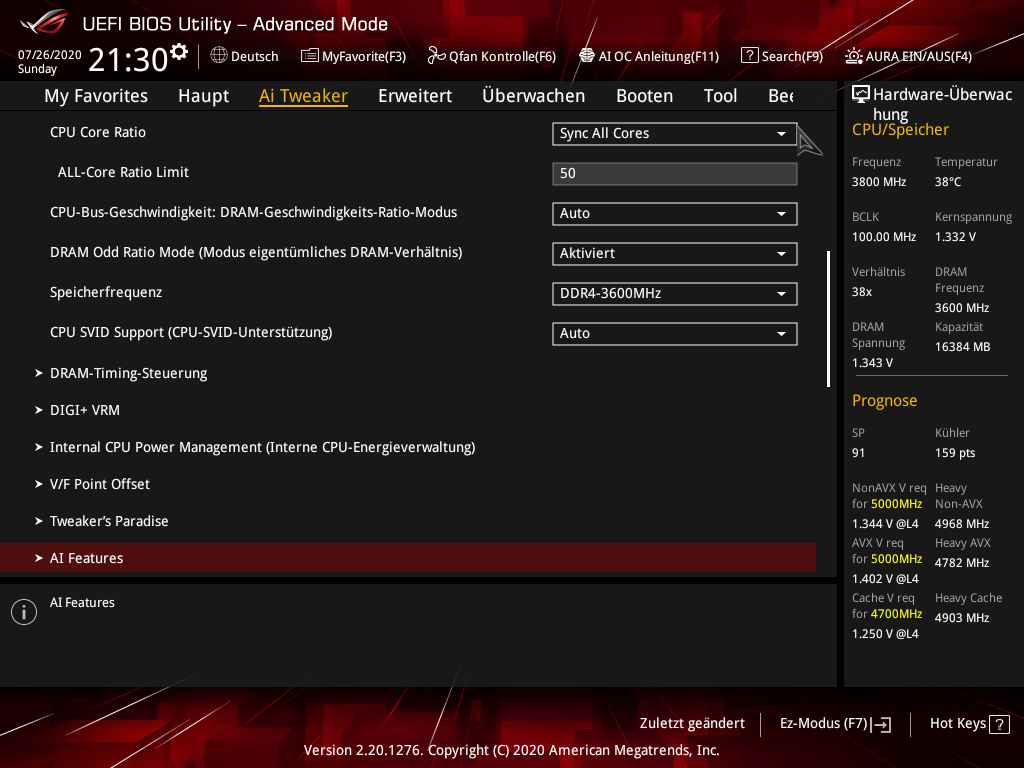Click the 4903 MHz Heavy Cache value

[x=962, y=618]
